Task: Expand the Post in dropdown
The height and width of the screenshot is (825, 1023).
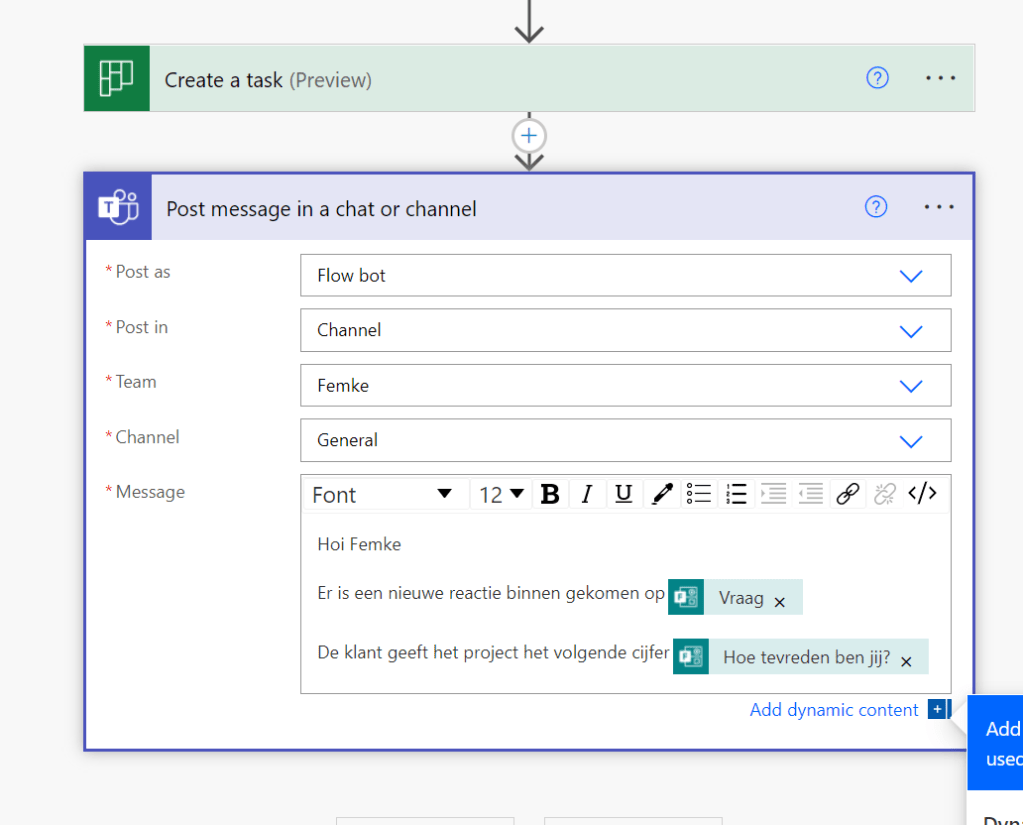Action: (910, 331)
